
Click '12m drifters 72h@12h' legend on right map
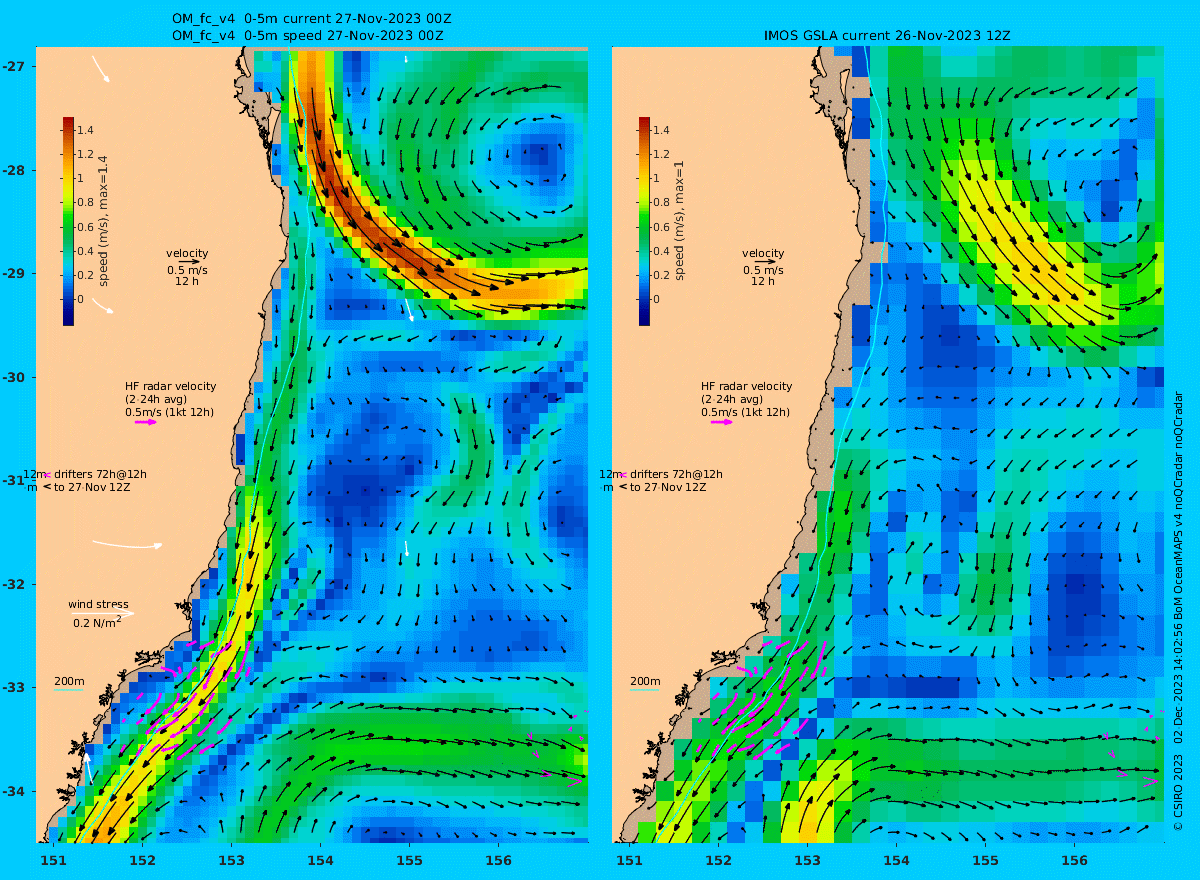point(661,474)
